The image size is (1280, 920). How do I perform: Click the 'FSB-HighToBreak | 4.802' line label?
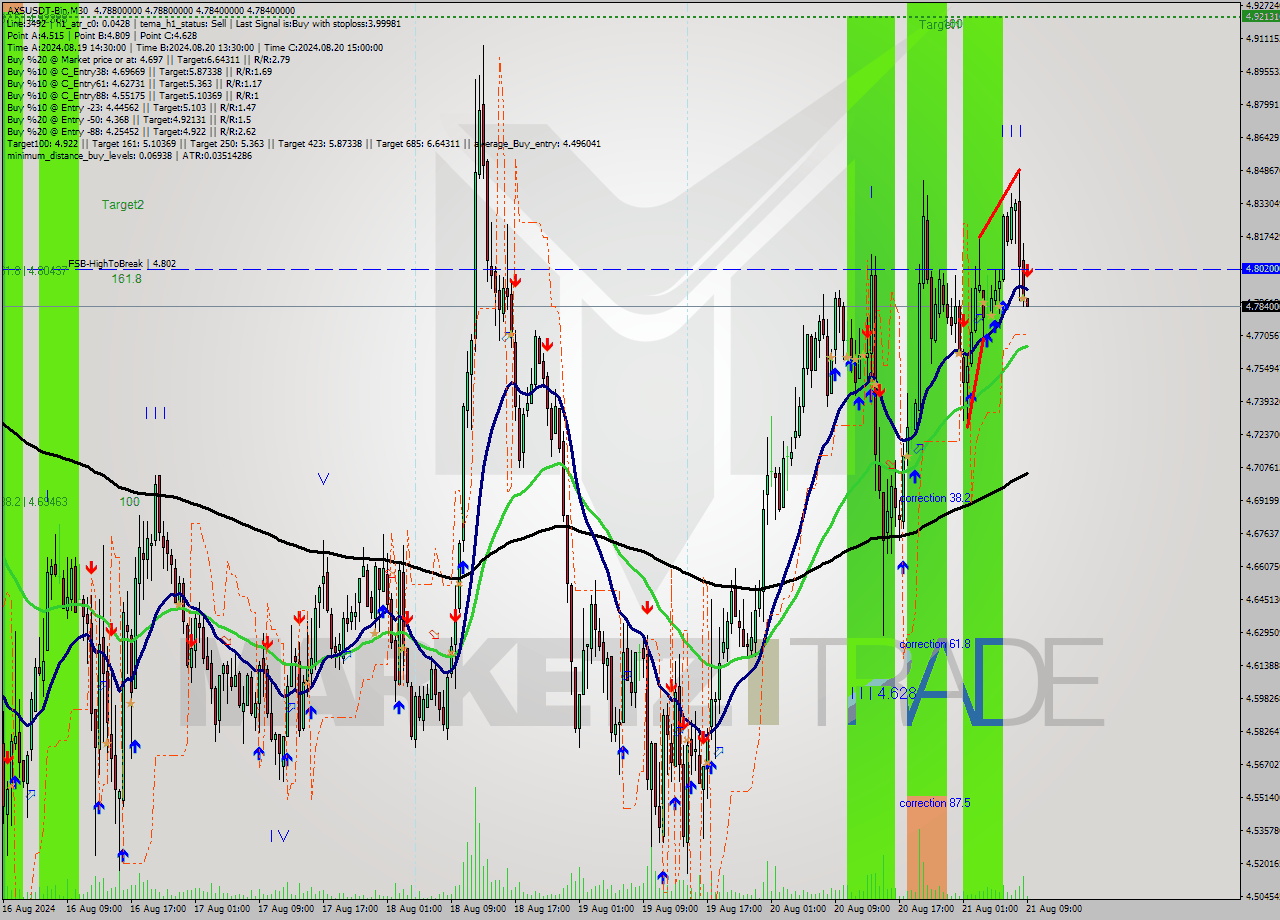[122, 264]
